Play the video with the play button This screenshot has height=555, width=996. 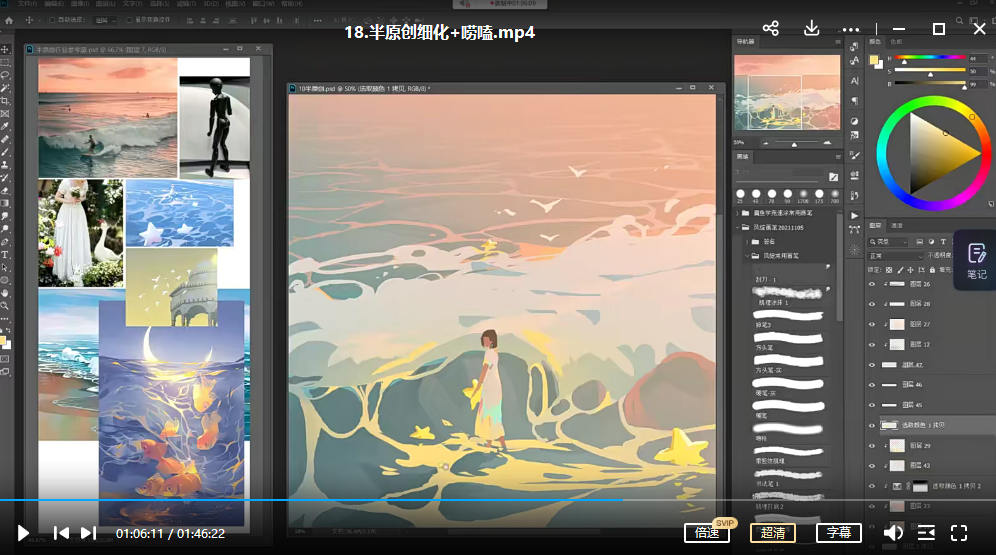(x=23, y=533)
